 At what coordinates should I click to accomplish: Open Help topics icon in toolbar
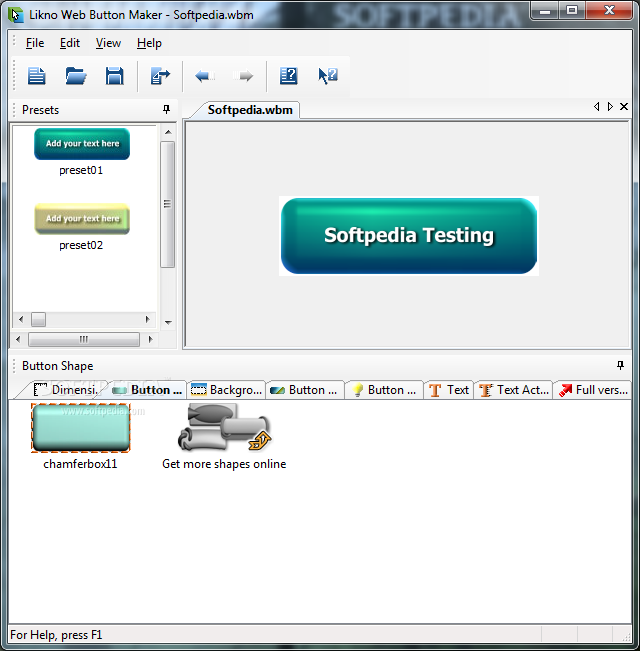(288, 76)
